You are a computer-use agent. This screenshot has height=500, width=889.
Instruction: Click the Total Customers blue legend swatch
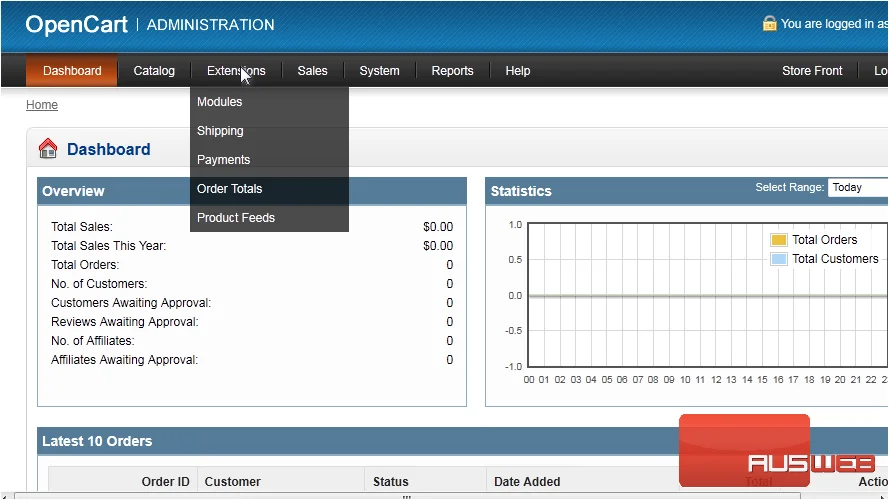(778, 259)
